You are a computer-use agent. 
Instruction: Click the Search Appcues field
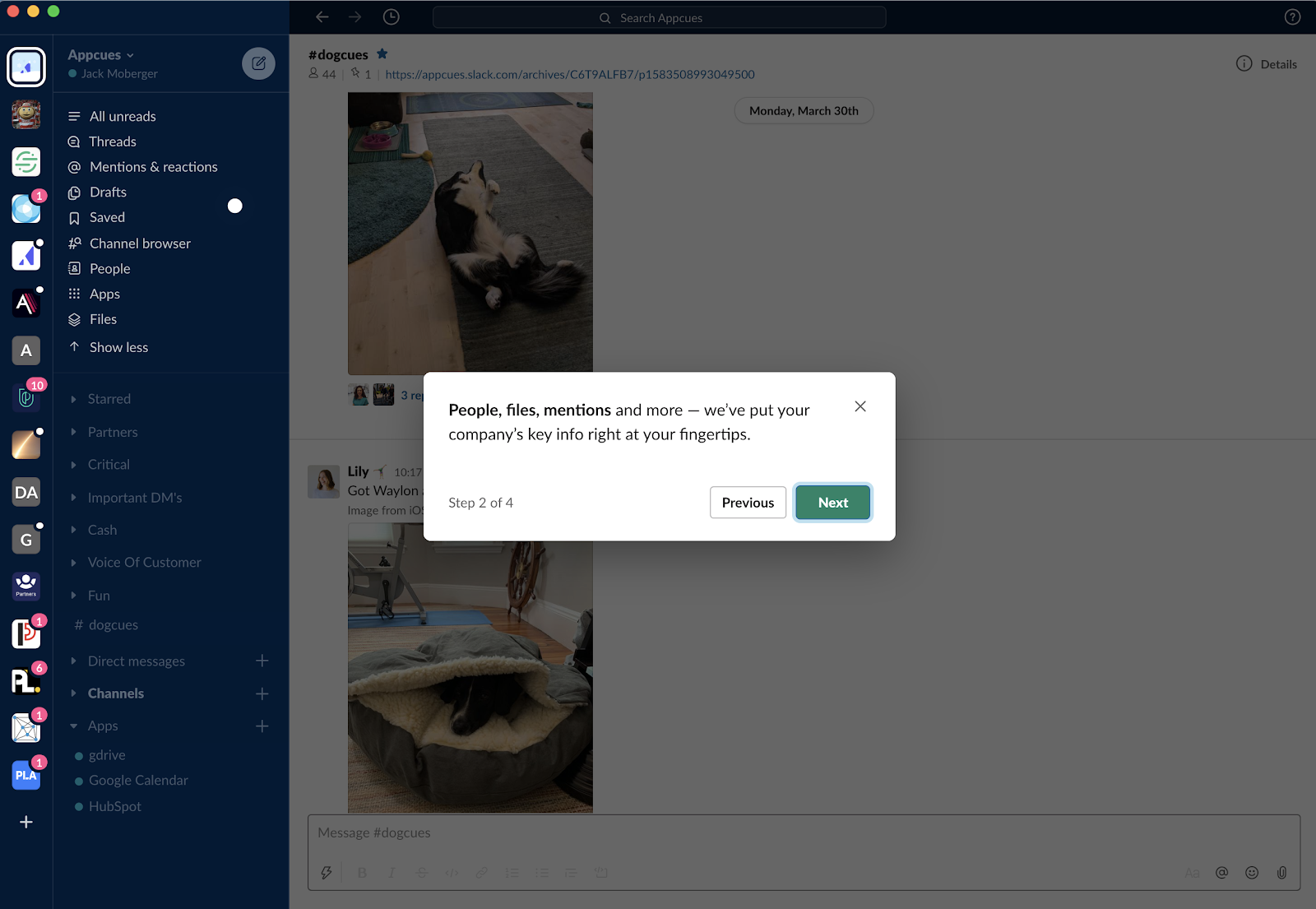point(658,17)
